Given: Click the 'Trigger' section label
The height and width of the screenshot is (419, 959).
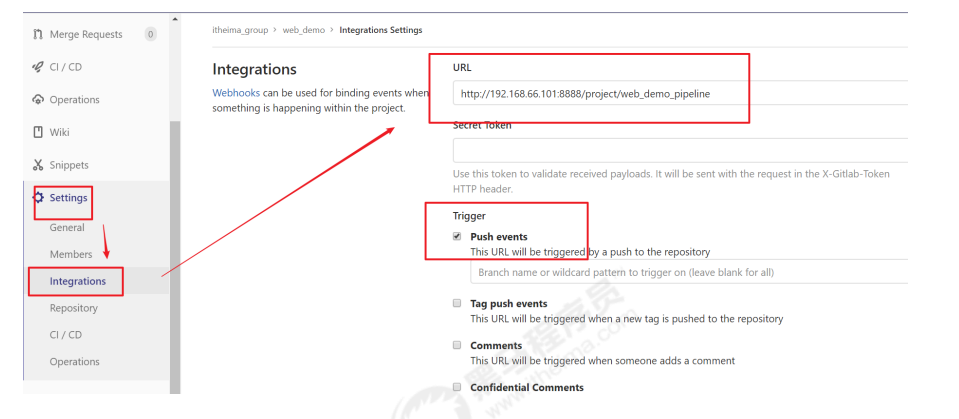Looking at the screenshot, I should (x=469, y=216).
